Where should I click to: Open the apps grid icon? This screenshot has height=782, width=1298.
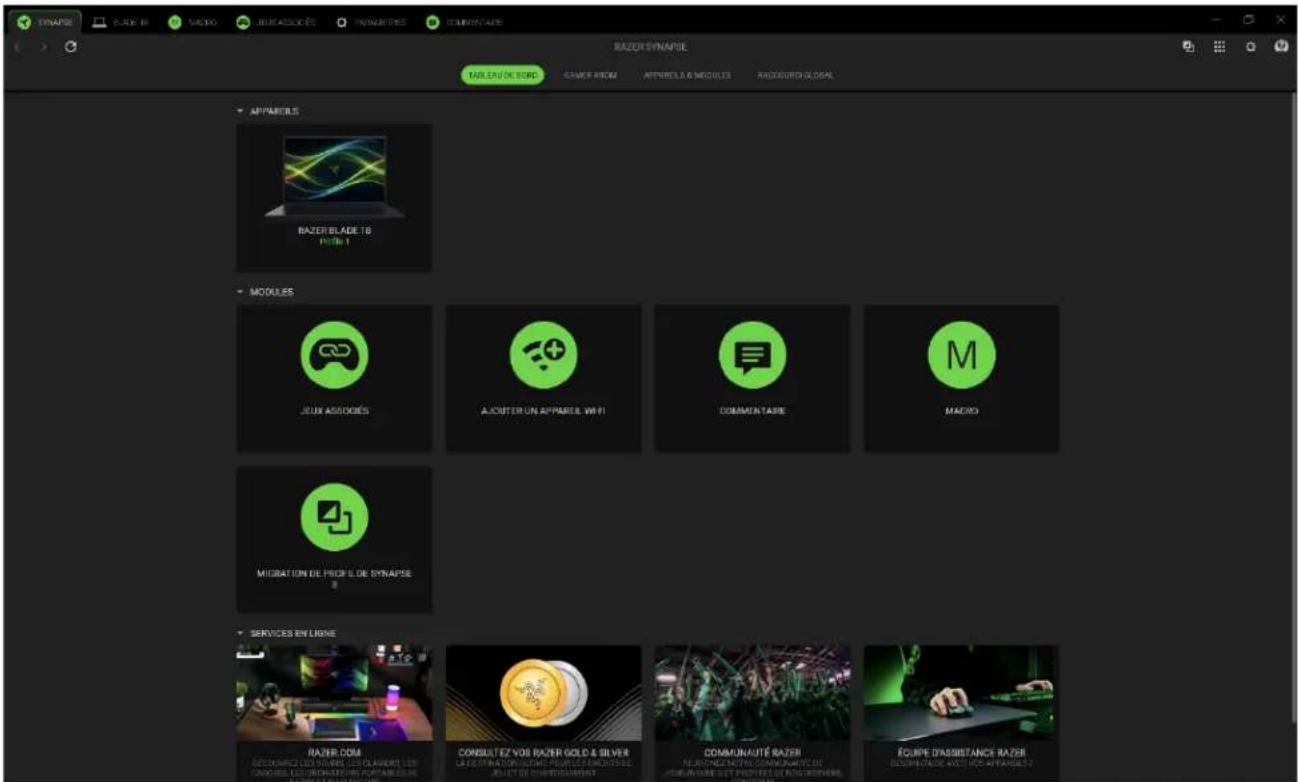[x=1220, y=47]
